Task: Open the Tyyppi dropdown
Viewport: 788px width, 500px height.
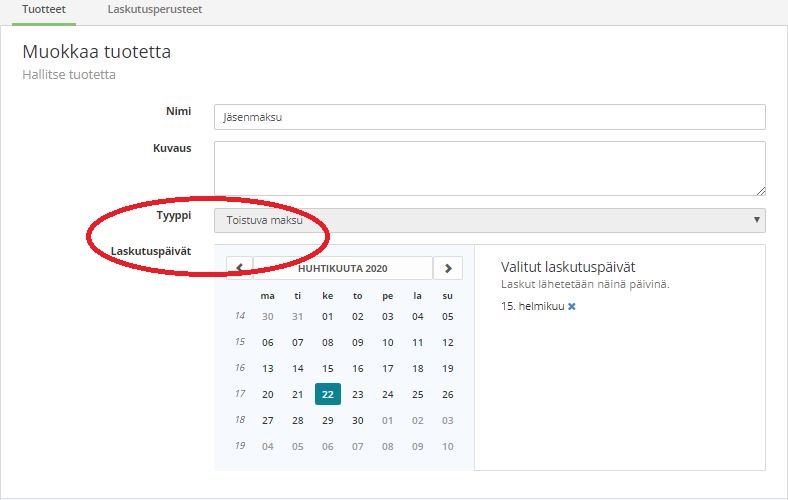Action: (489, 220)
